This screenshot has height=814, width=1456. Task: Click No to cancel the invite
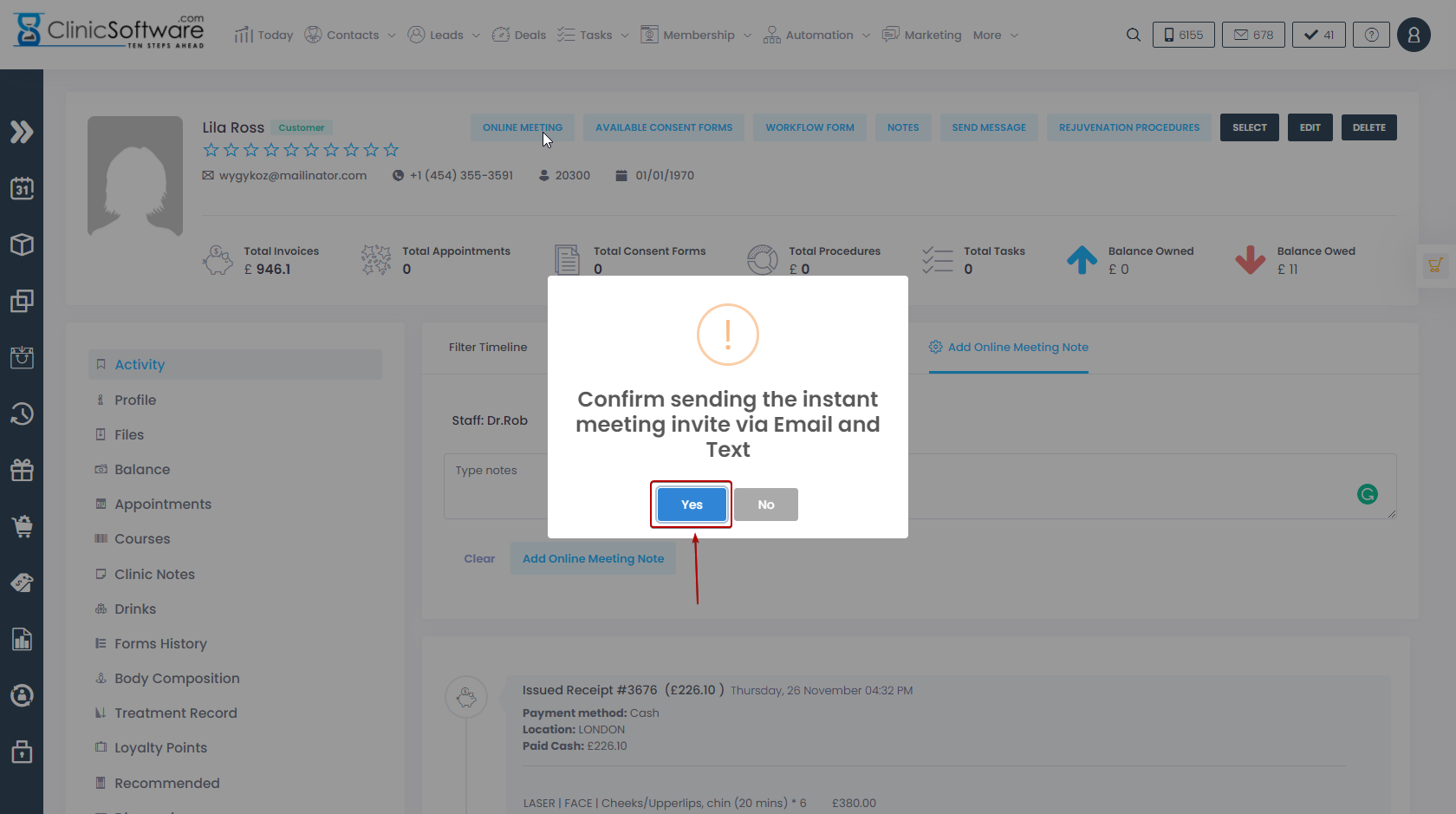click(765, 505)
